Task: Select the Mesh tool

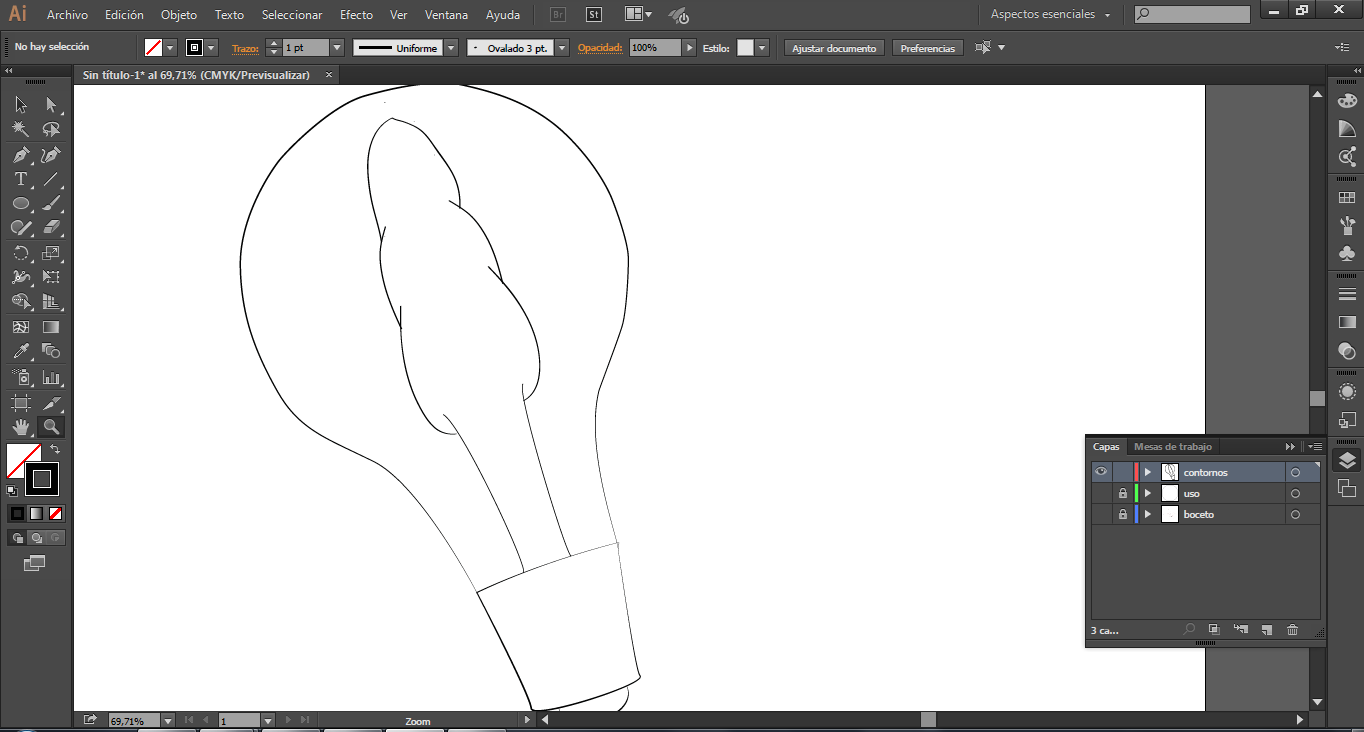Action: [x=21, y=327]
